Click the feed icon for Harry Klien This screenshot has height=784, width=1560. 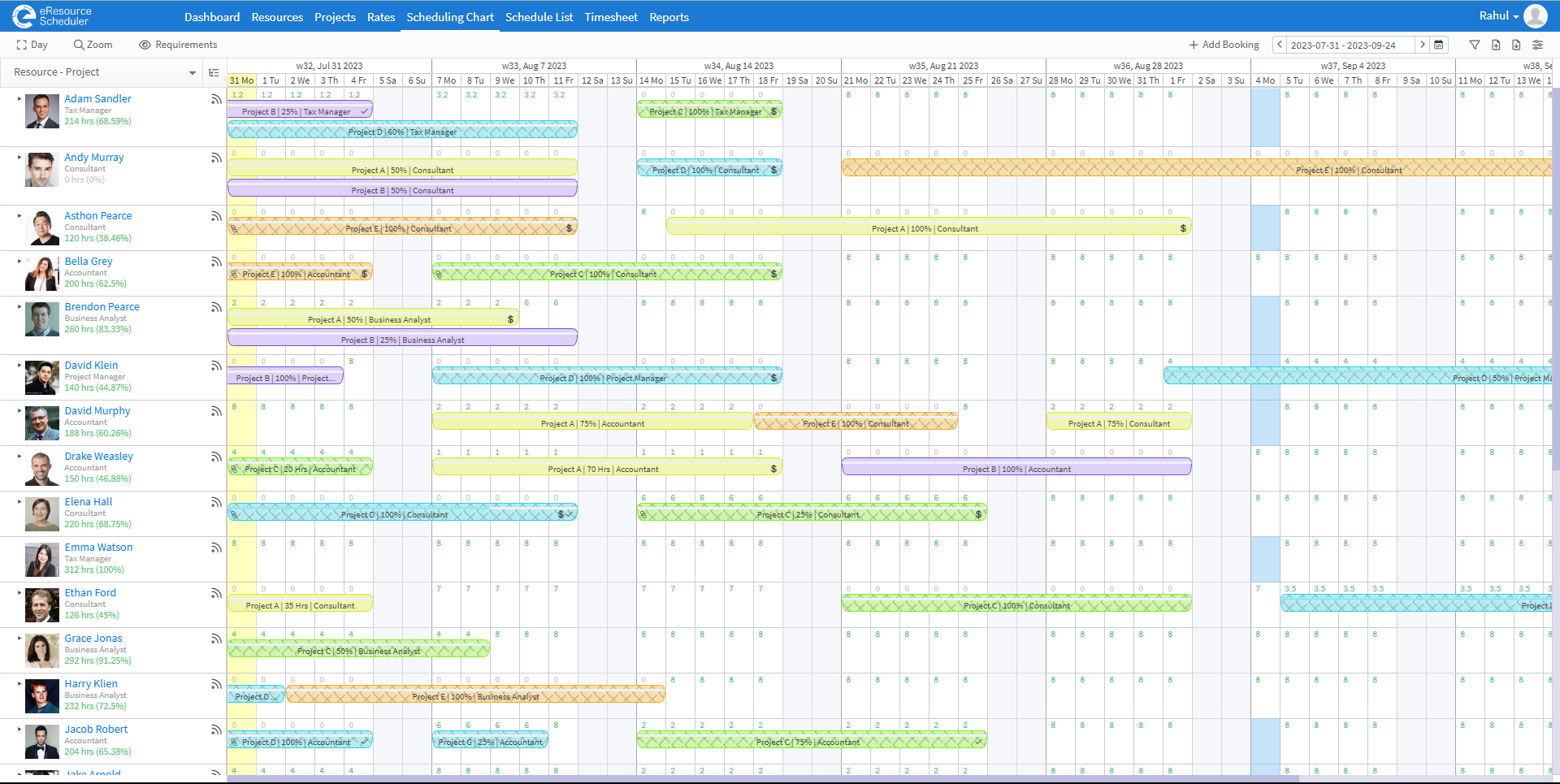tap(216, 684)
